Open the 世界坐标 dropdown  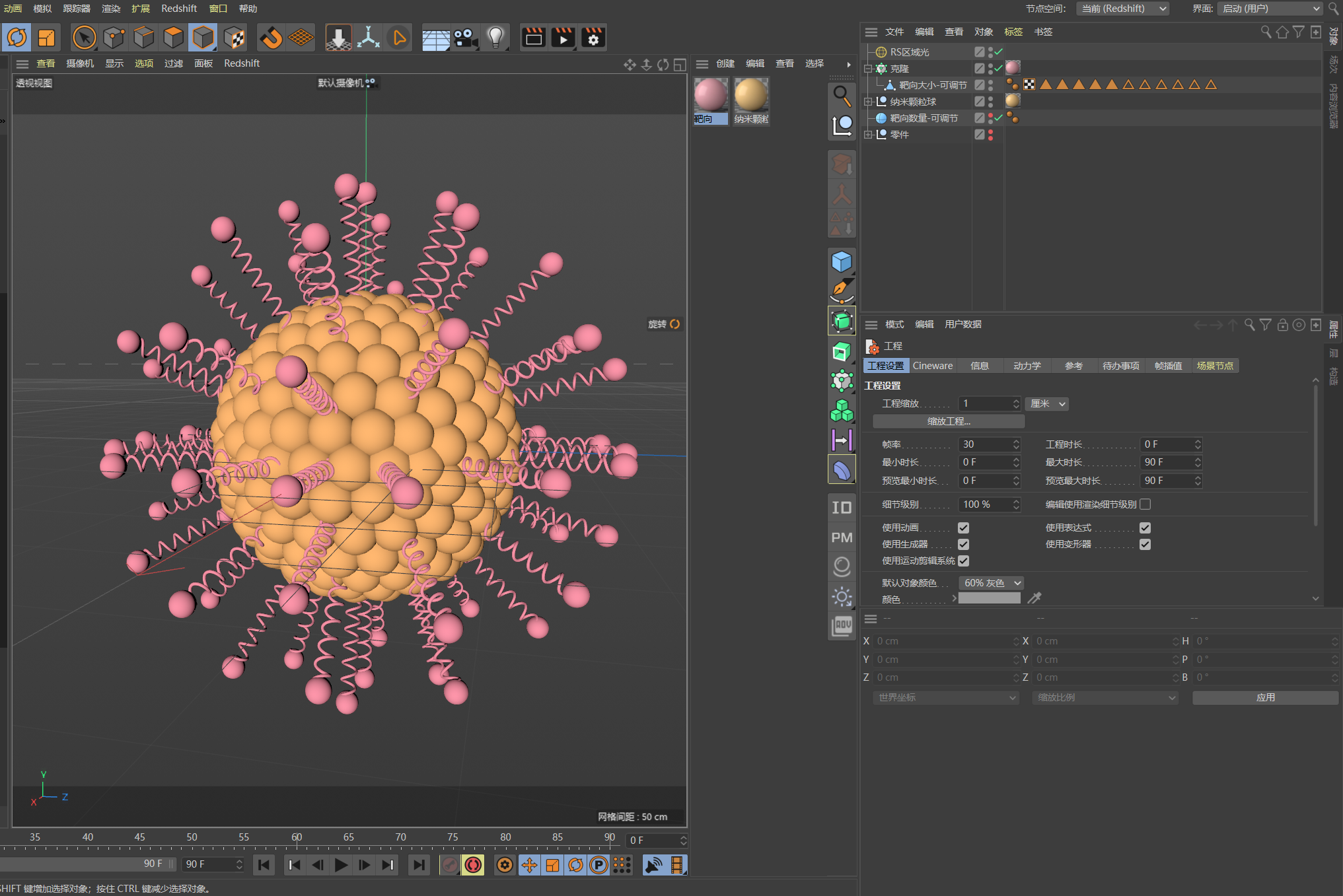click(947, 697)
